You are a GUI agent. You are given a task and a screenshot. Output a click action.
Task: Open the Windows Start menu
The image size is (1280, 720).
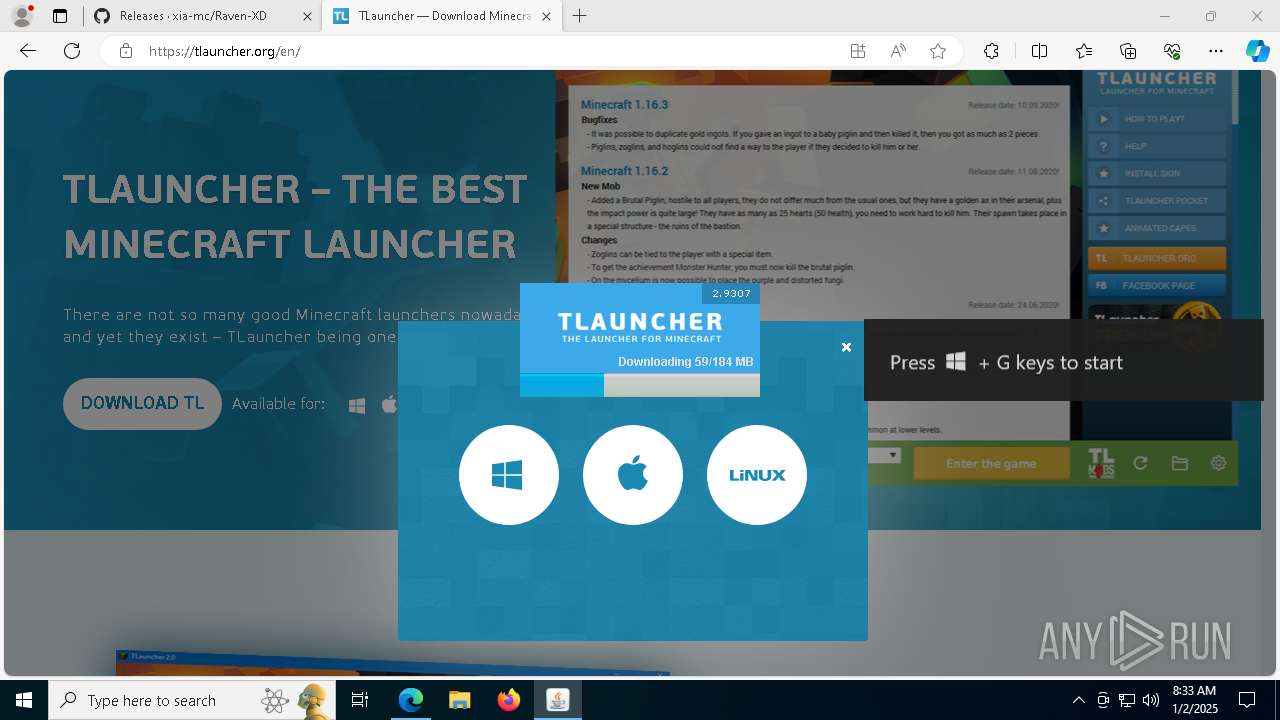(x=24, y=700)
